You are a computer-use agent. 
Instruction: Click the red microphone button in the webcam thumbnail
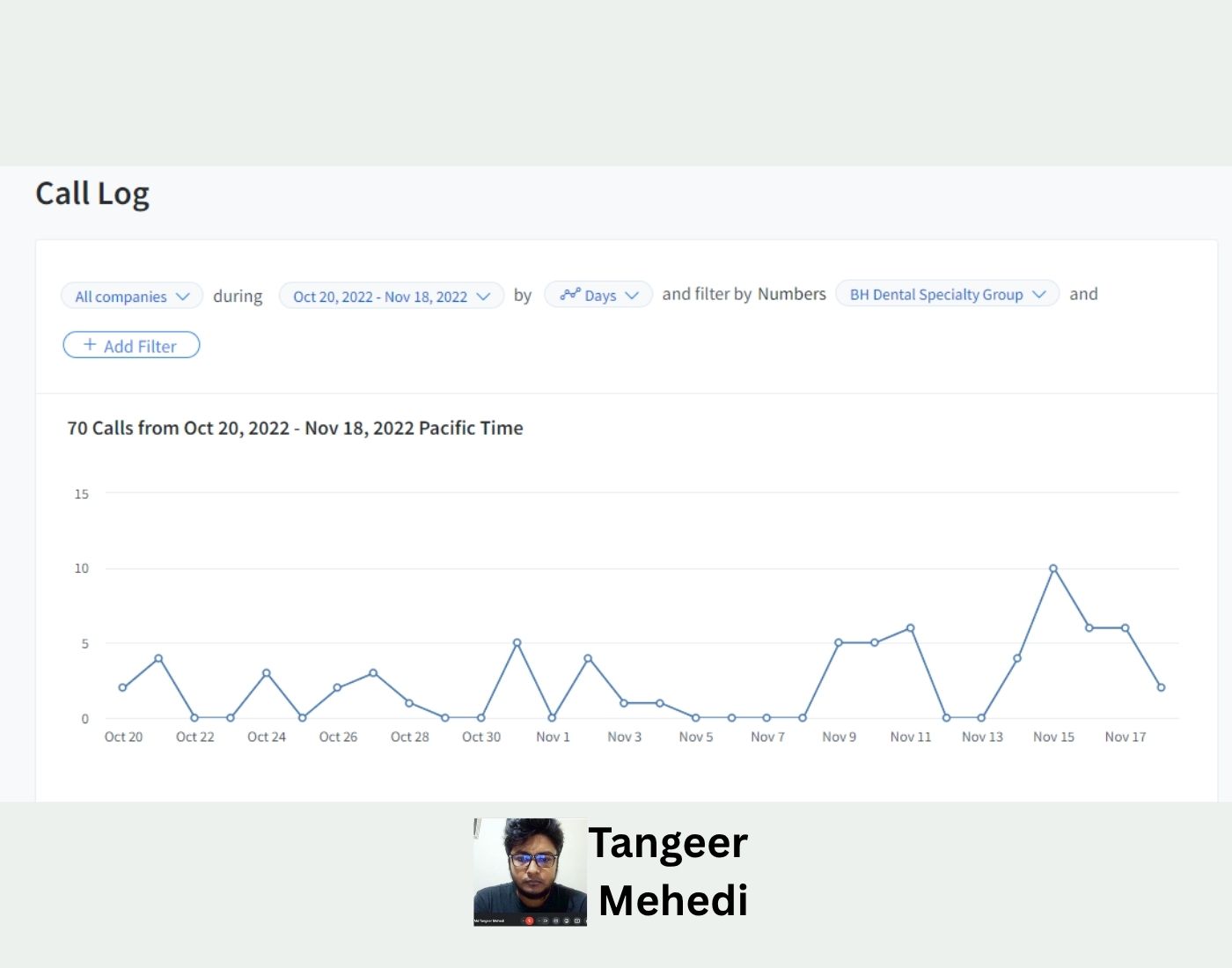coord(529,920)
